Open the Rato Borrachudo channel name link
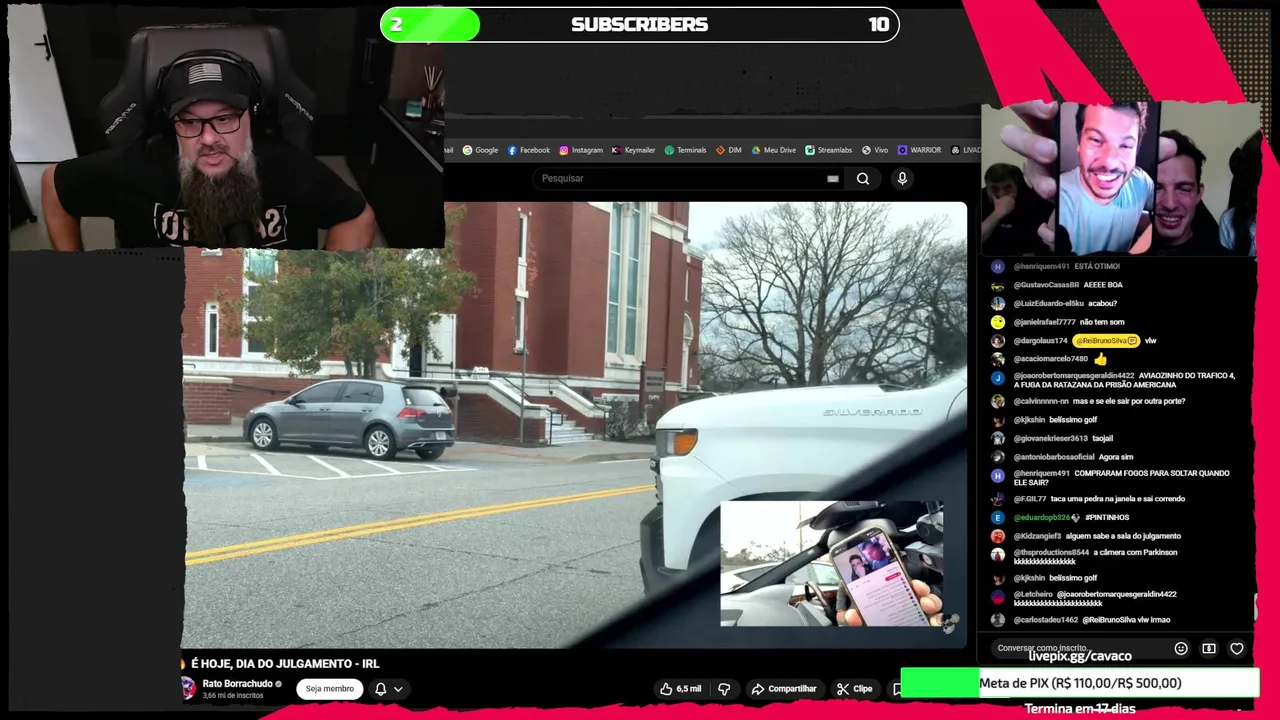 [x=237, y=684]
